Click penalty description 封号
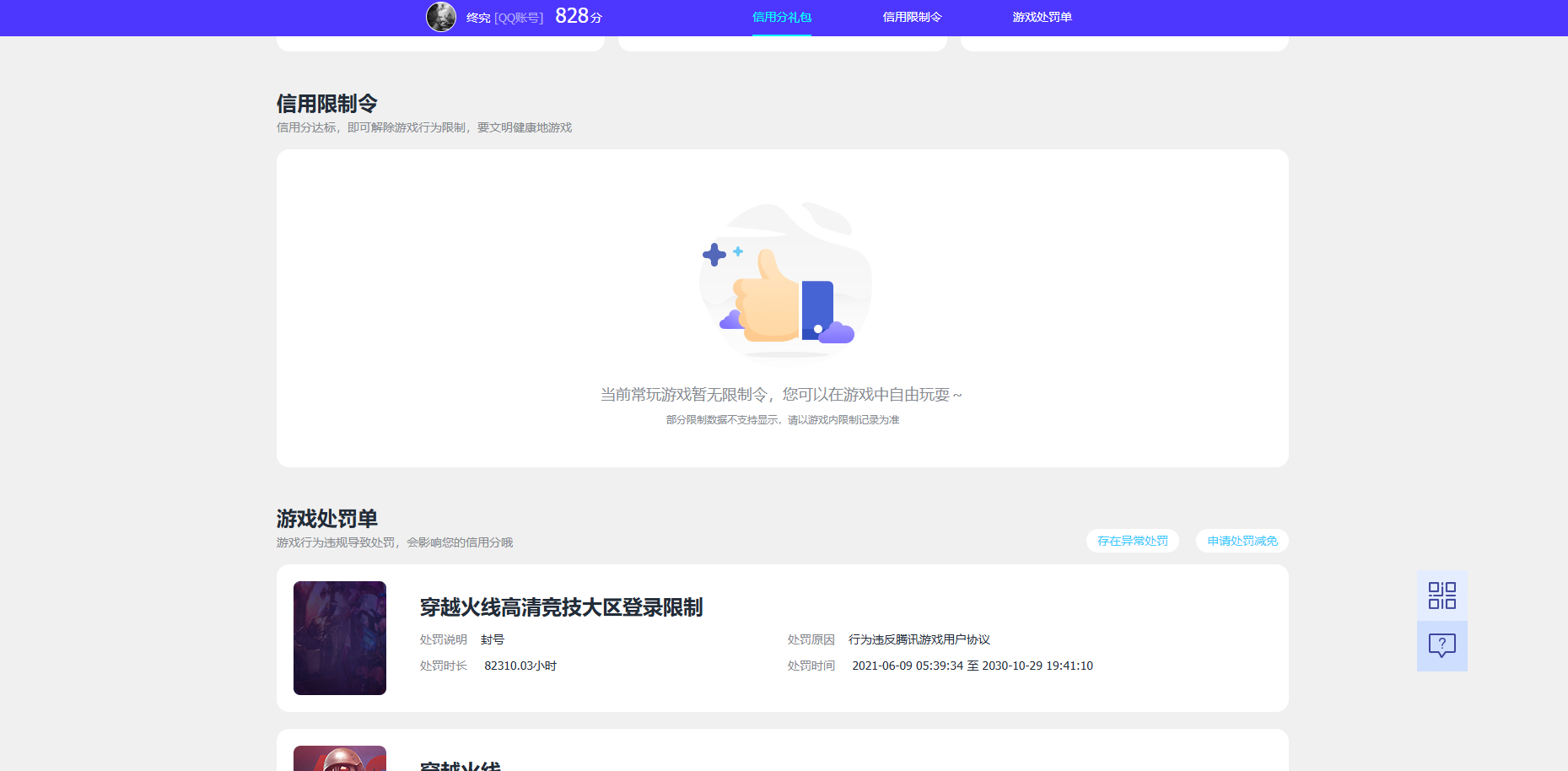 click(493, 639)
